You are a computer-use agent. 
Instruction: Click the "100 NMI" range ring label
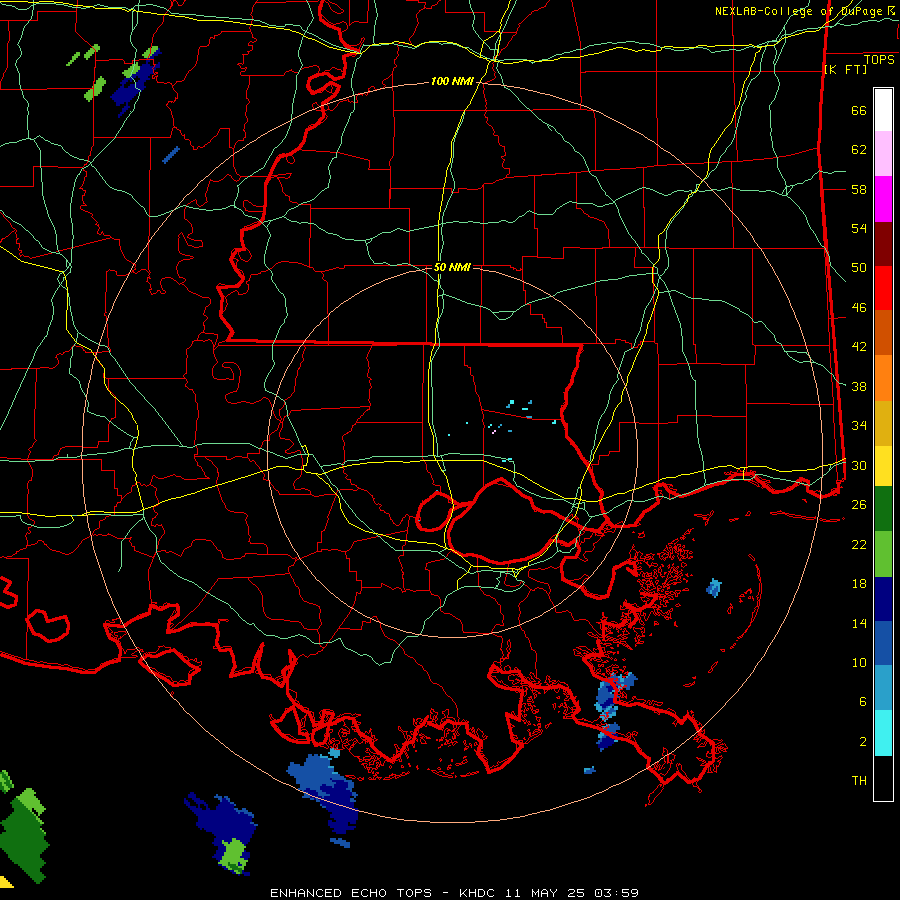tap(452, 82)
